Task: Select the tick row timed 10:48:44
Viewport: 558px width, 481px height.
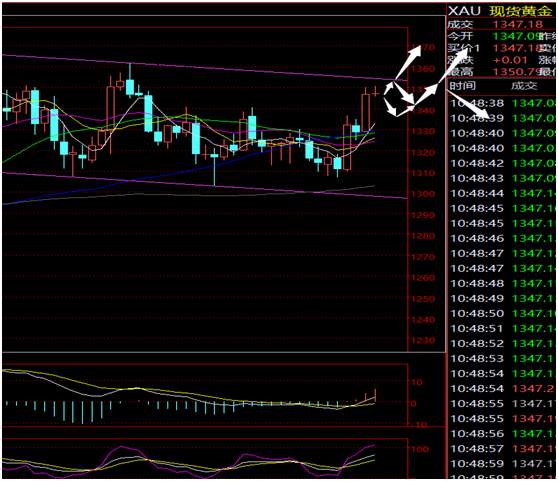Action: point(502,193)
